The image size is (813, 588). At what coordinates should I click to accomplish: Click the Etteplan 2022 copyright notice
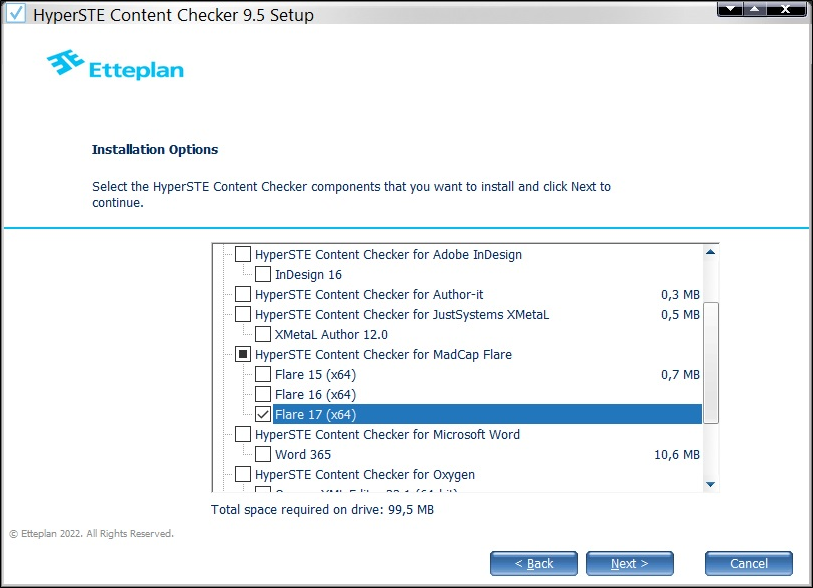click(x=91, y=534)
